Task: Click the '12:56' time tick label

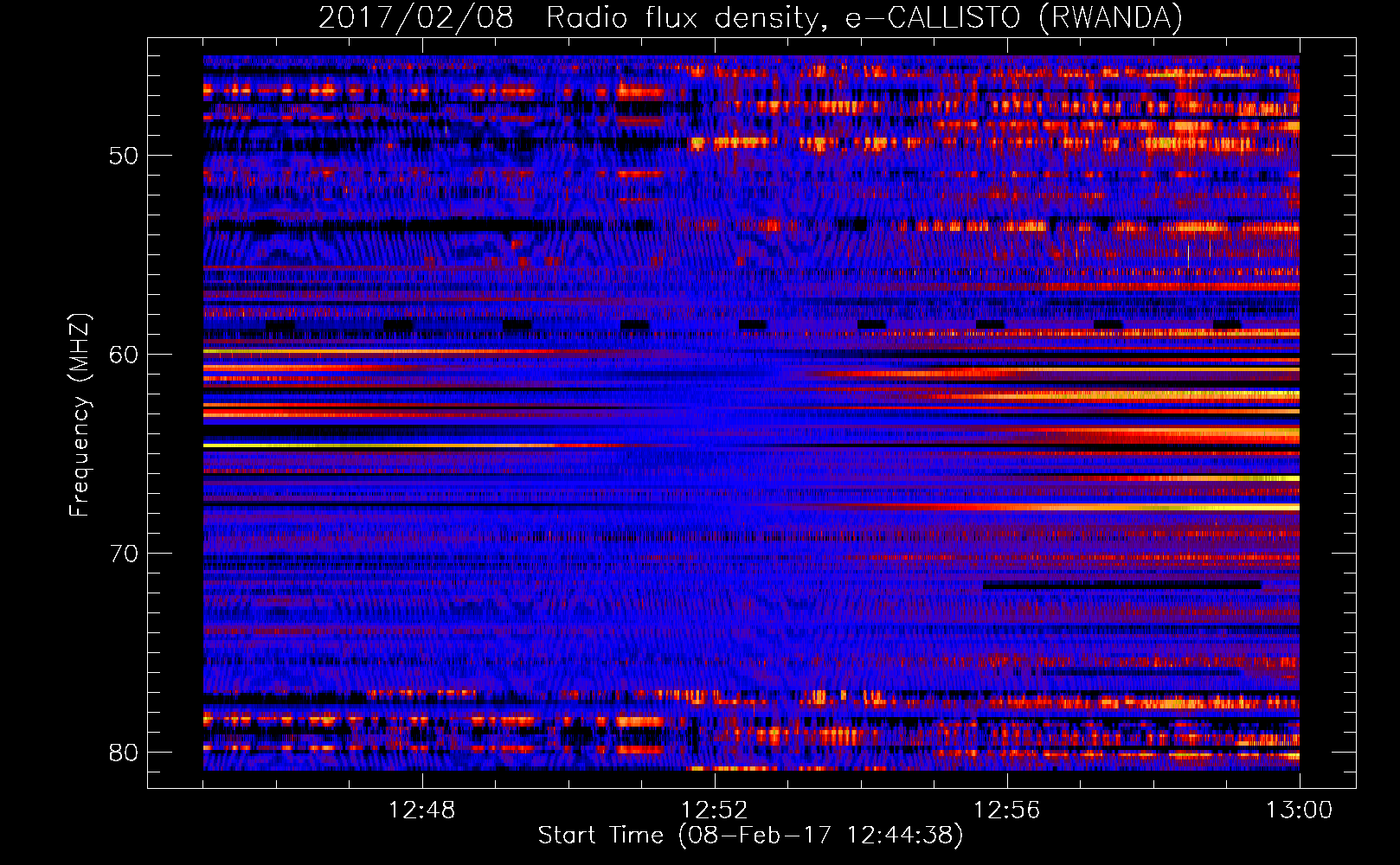Action: point(1007,810)
